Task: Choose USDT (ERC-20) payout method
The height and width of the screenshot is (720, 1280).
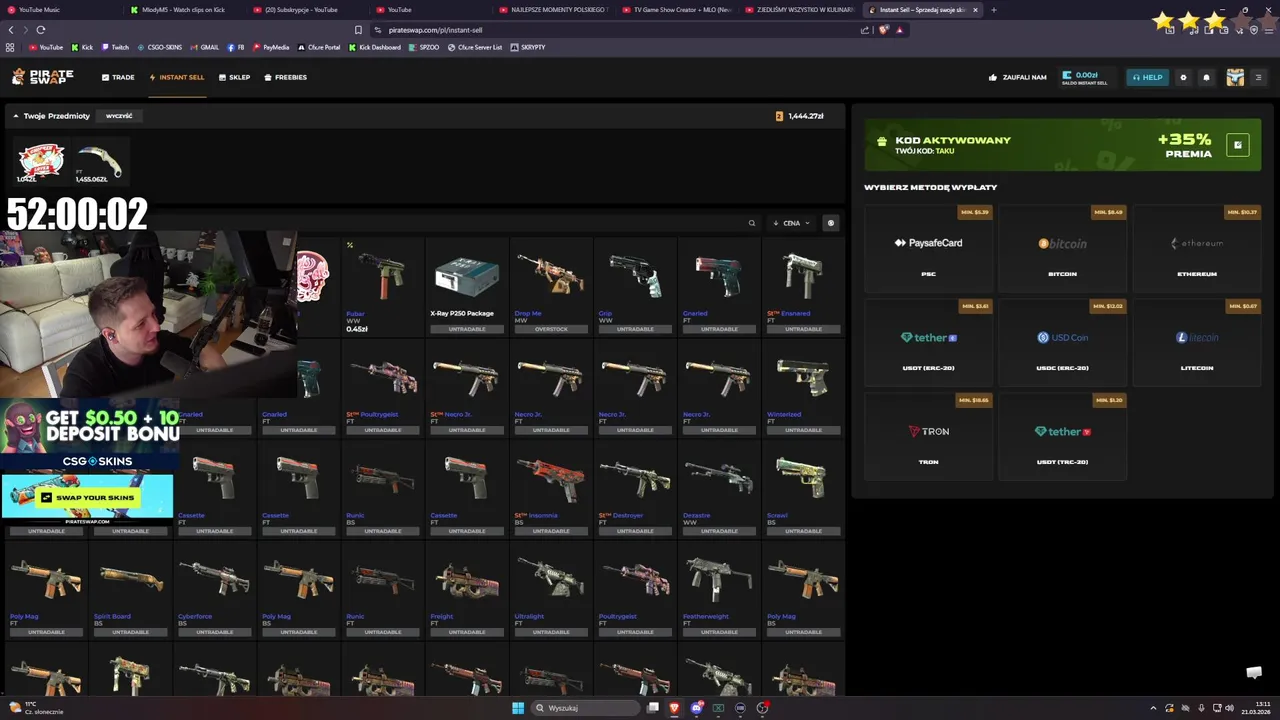Action: (929, 342)
